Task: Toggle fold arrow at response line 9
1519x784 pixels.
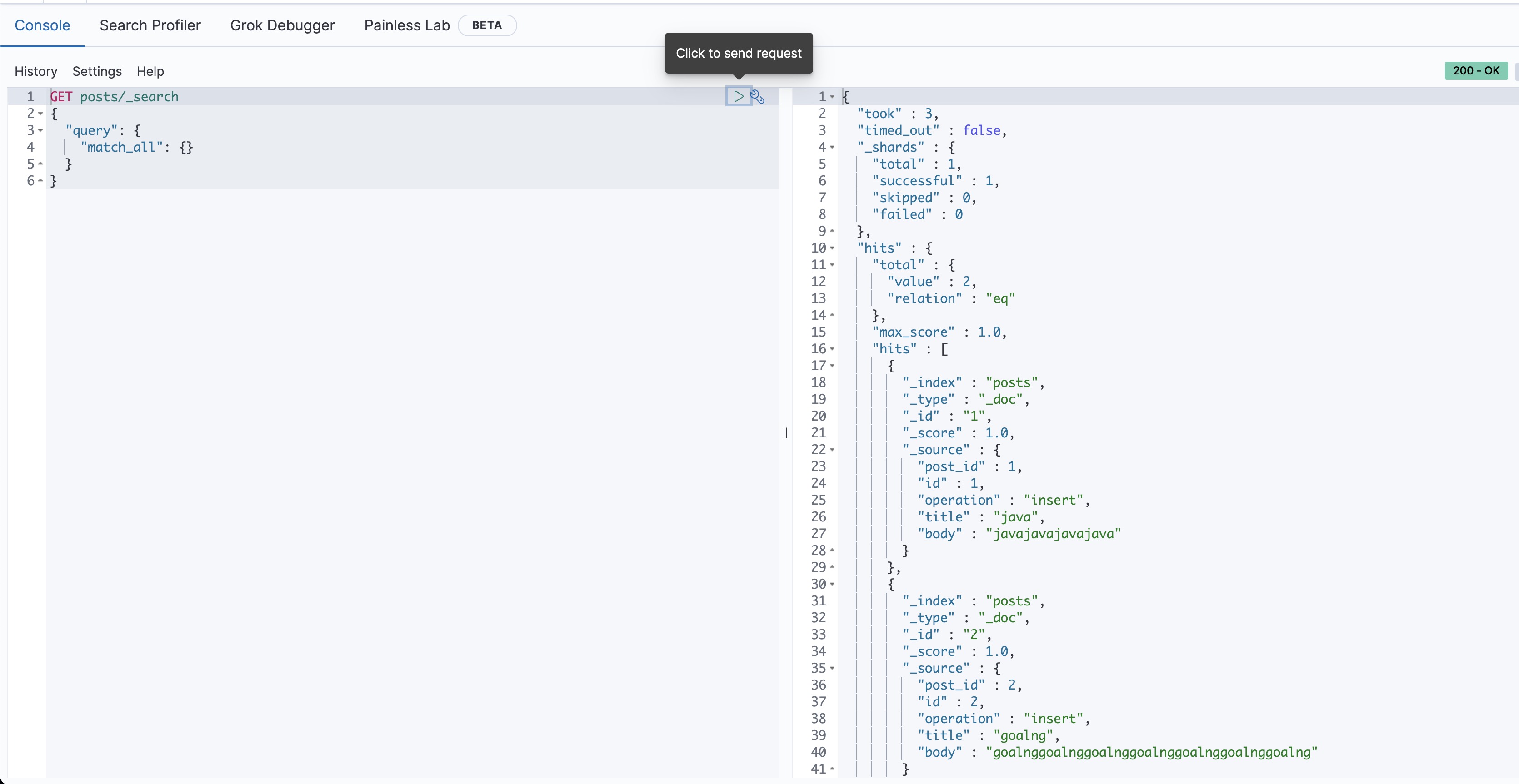Action: [x=832, y=231]
